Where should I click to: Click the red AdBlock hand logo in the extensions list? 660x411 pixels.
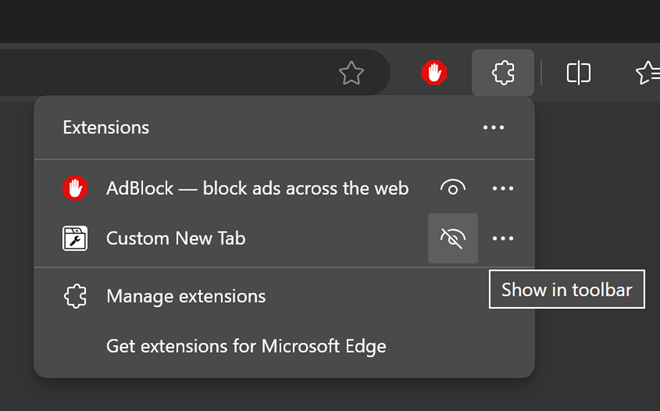75,188
